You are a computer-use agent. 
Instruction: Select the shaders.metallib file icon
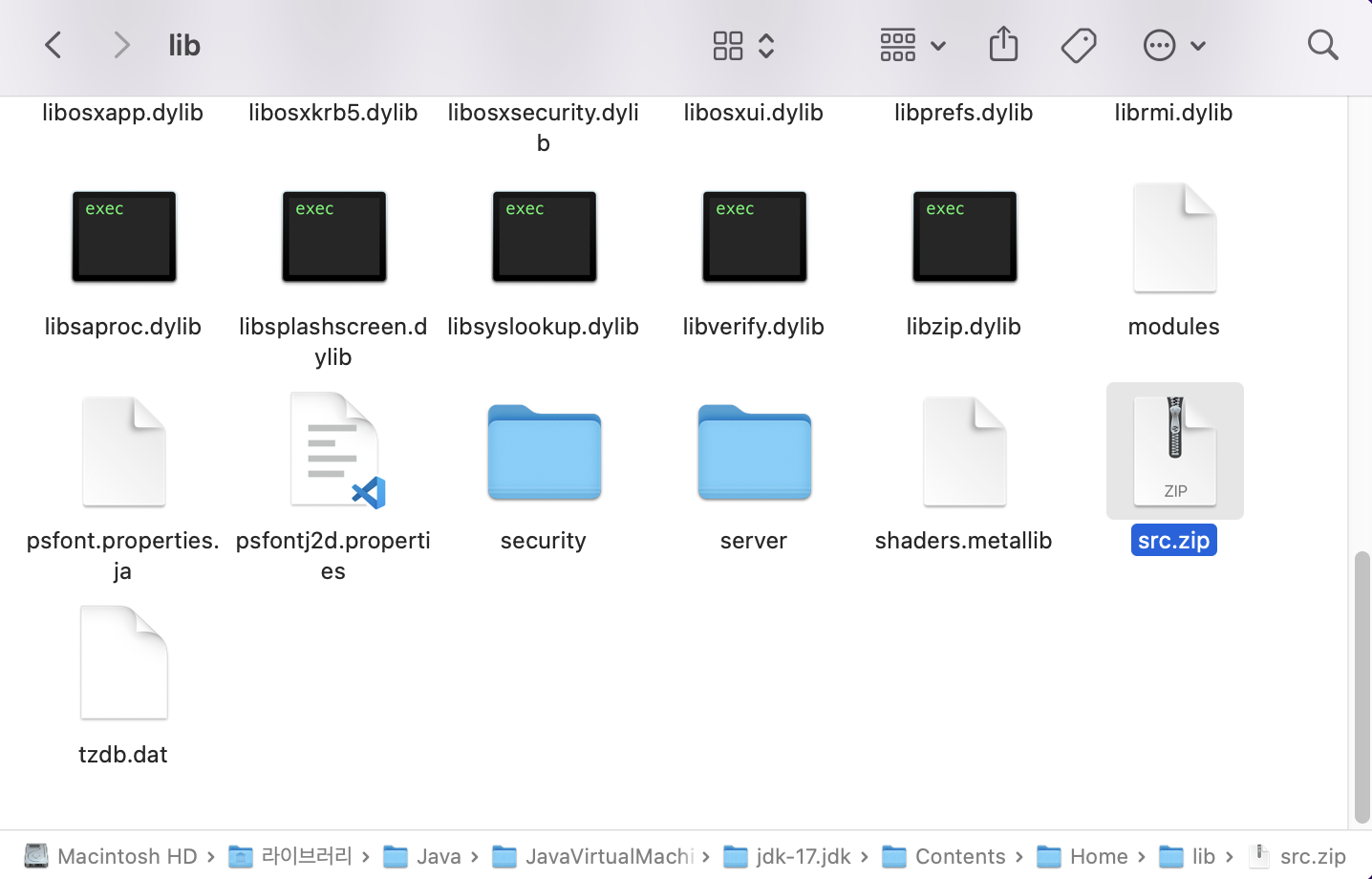[x=965, y=452]
